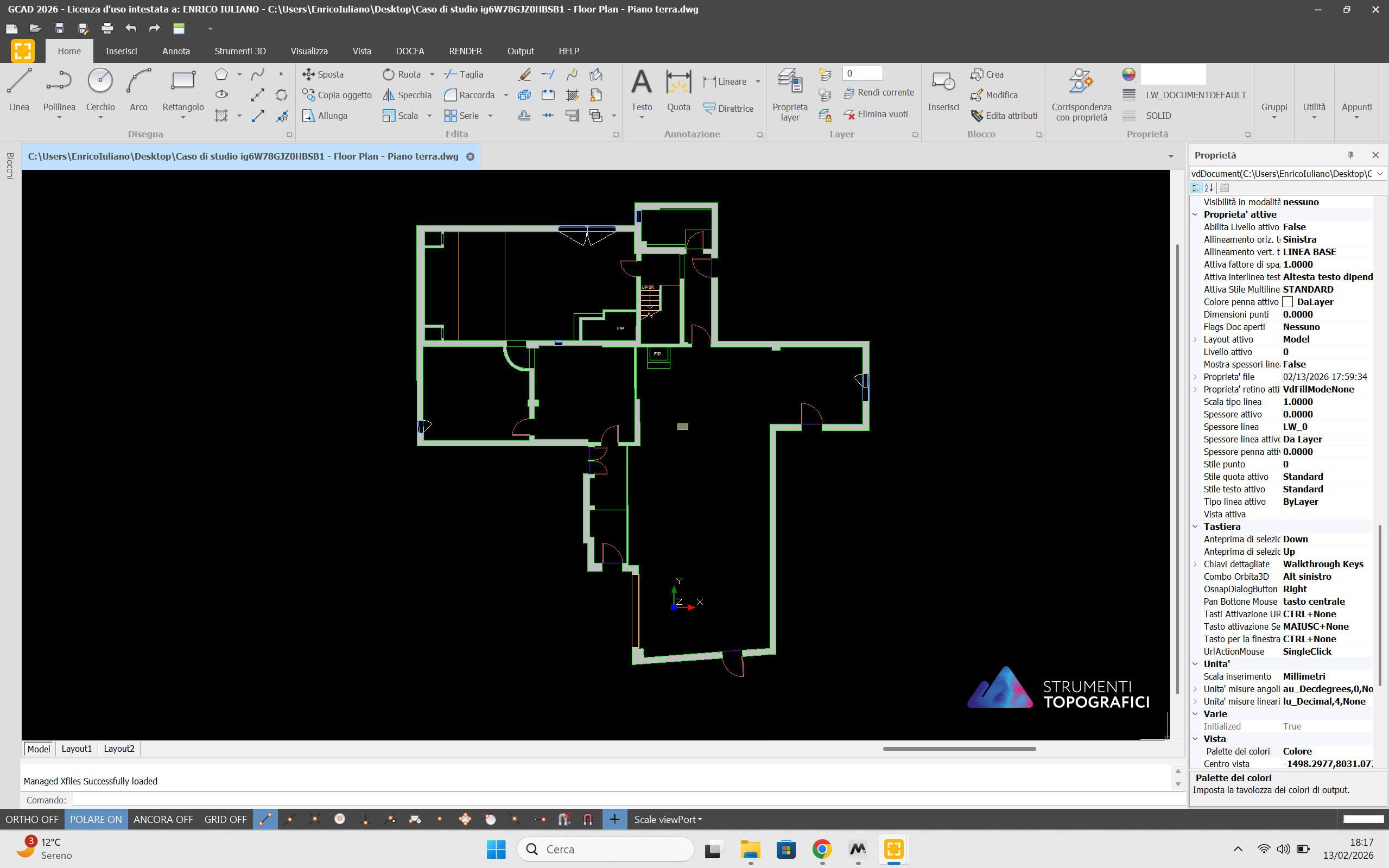Expand the Scala command dropdown arrow
Screen dimensions: 1389x868
tap(429, 116)
